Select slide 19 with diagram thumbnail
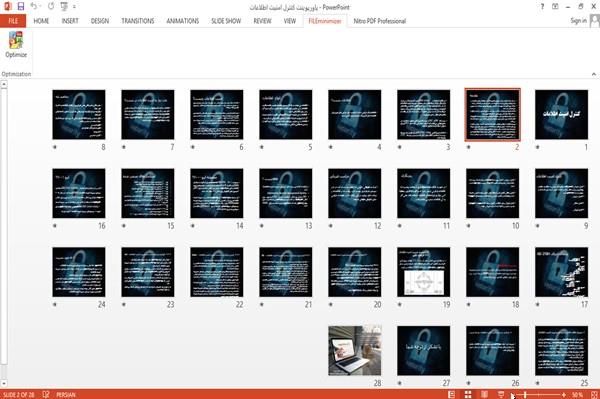This screenshot has height=399, width=600. [424, 272]
